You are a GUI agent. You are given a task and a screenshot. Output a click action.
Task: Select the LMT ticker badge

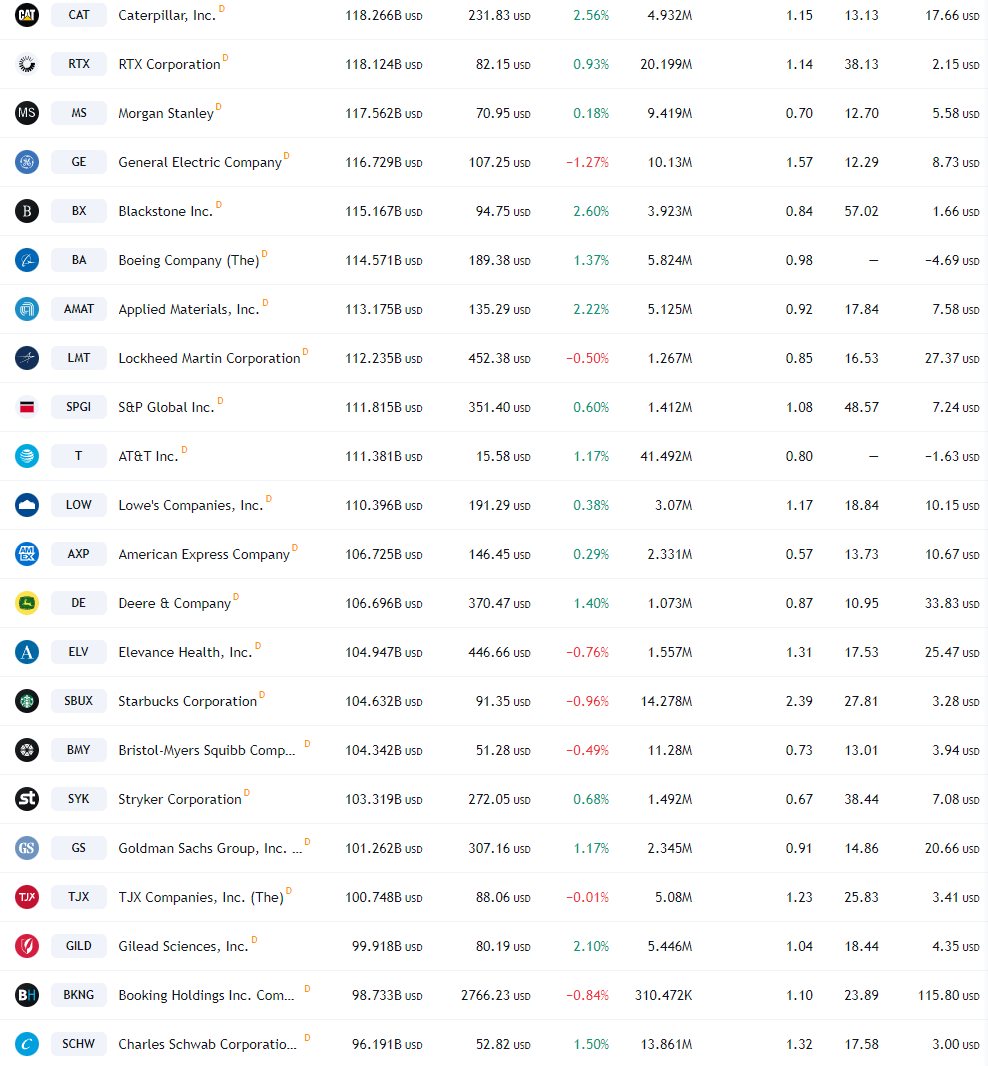tap(79, 358)
